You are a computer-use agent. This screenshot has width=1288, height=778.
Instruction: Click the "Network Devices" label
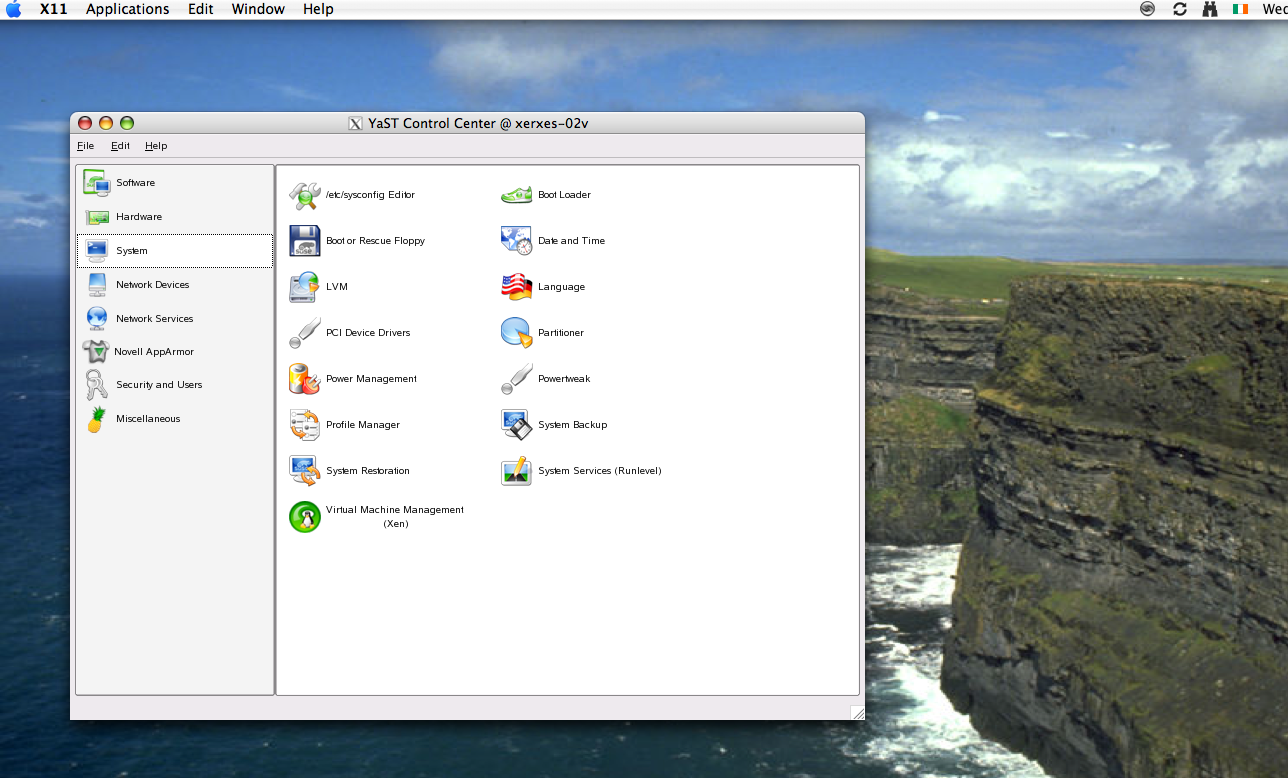[x=152, y=285]
